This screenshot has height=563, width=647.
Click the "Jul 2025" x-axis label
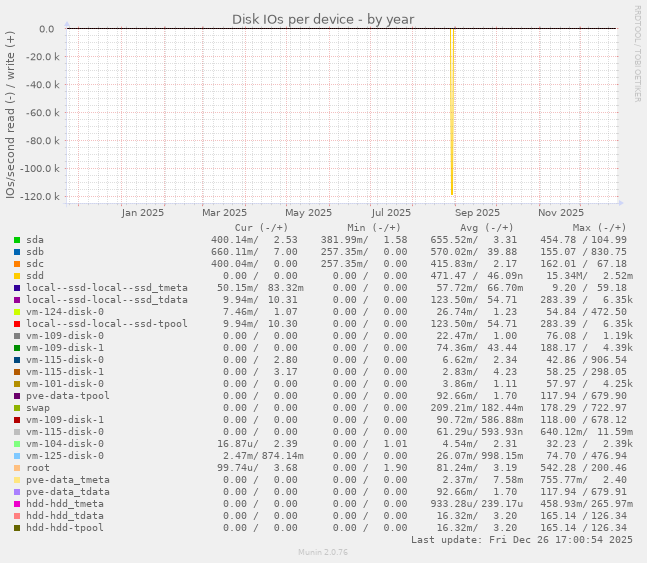[x=391, y=213]
